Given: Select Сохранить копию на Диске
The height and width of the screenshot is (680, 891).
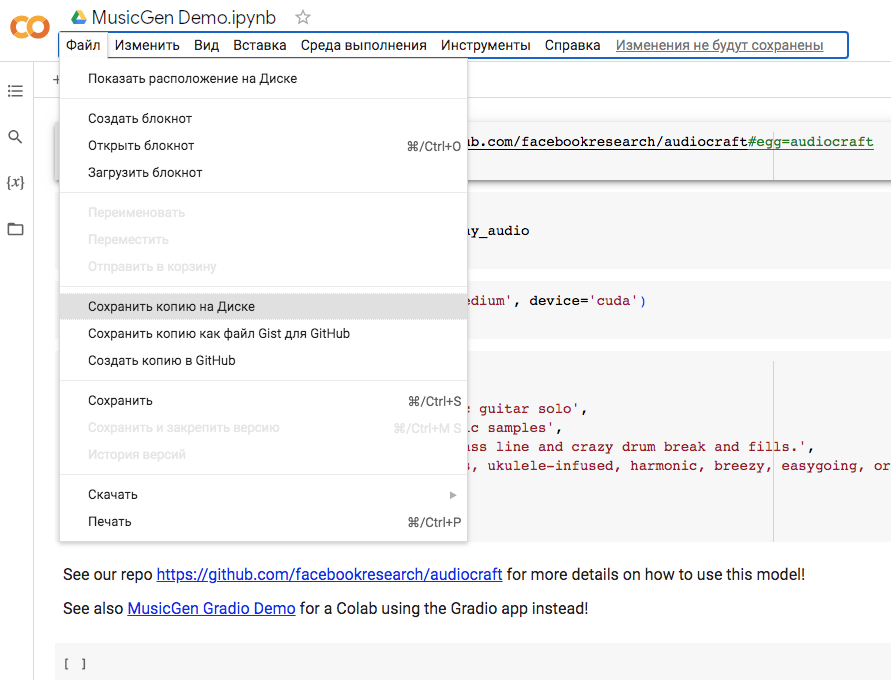Looking at the screenshot, I should point(264,307).
